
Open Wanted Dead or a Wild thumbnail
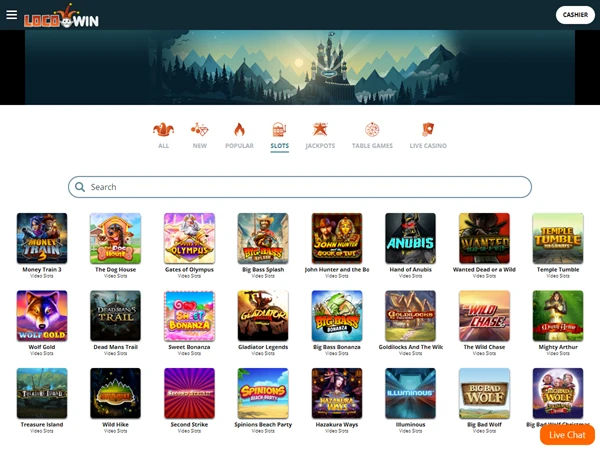484,238
